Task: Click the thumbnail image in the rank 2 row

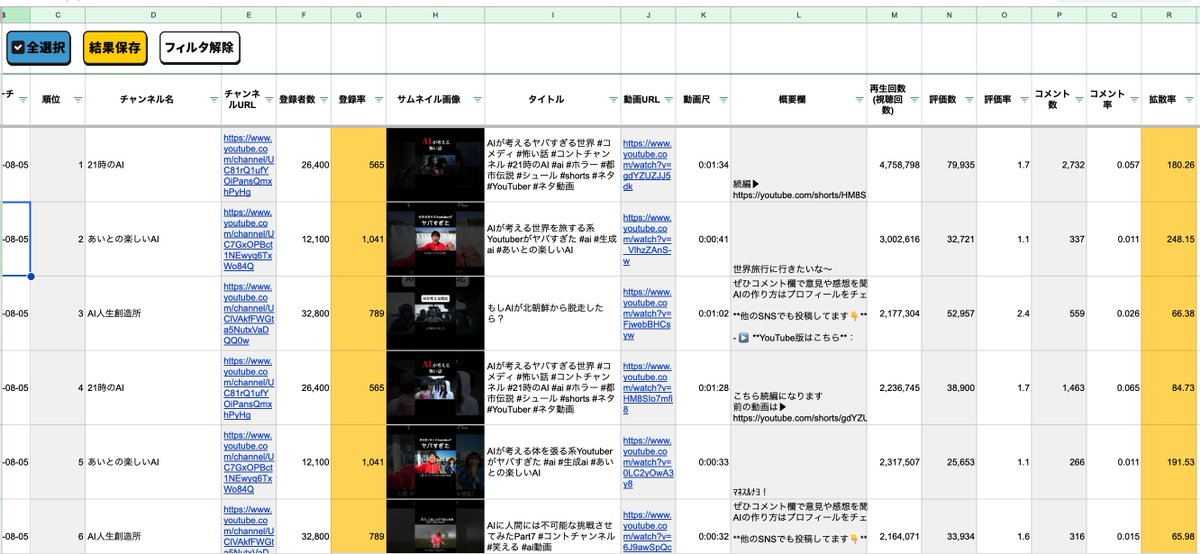Action: pos(433,240)
